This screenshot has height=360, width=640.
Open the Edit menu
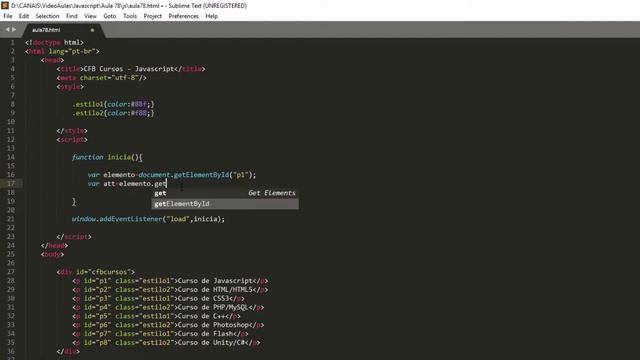coord(24,16)
